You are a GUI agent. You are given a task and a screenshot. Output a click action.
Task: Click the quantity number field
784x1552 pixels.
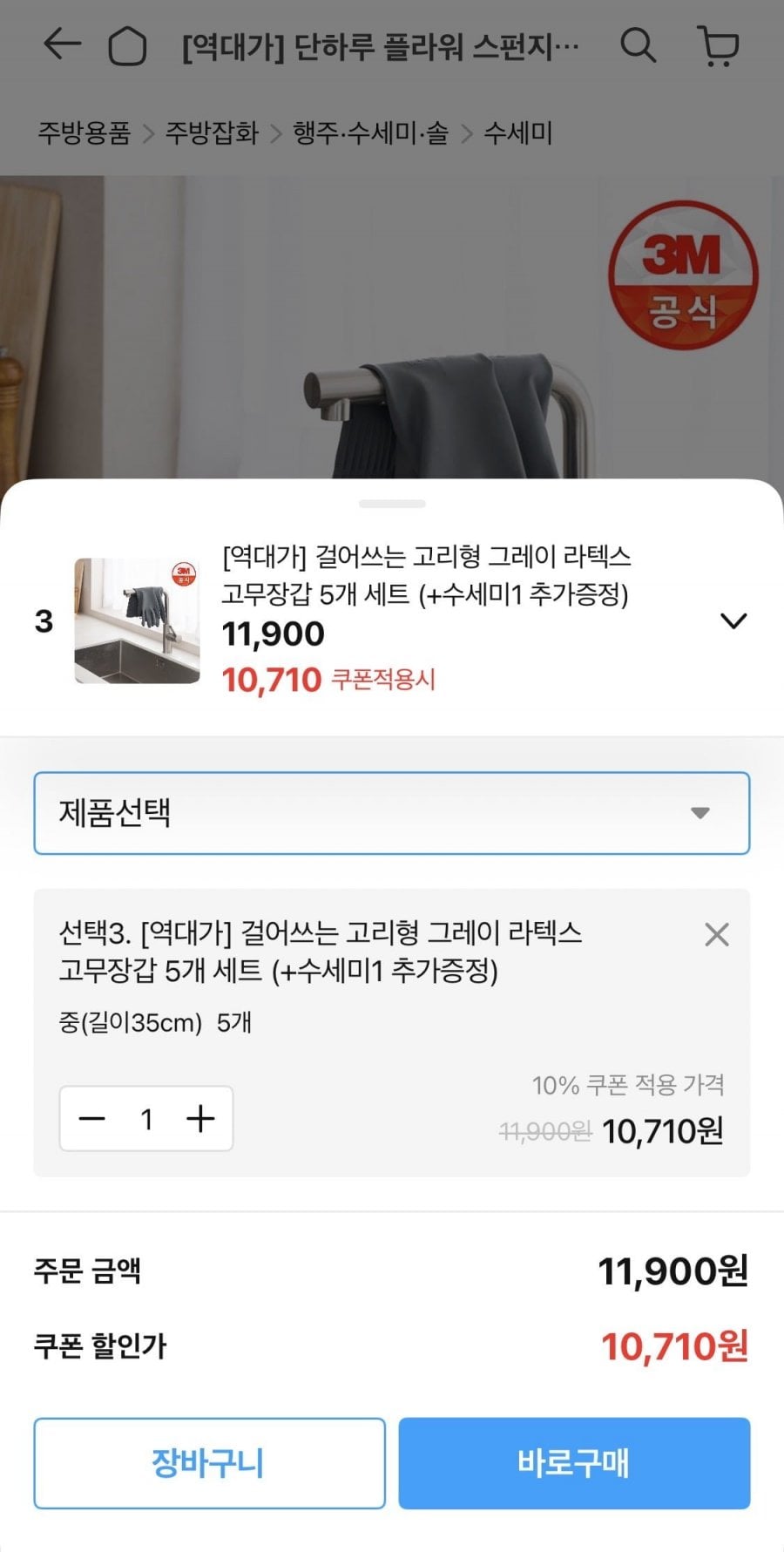point(146,1119)
